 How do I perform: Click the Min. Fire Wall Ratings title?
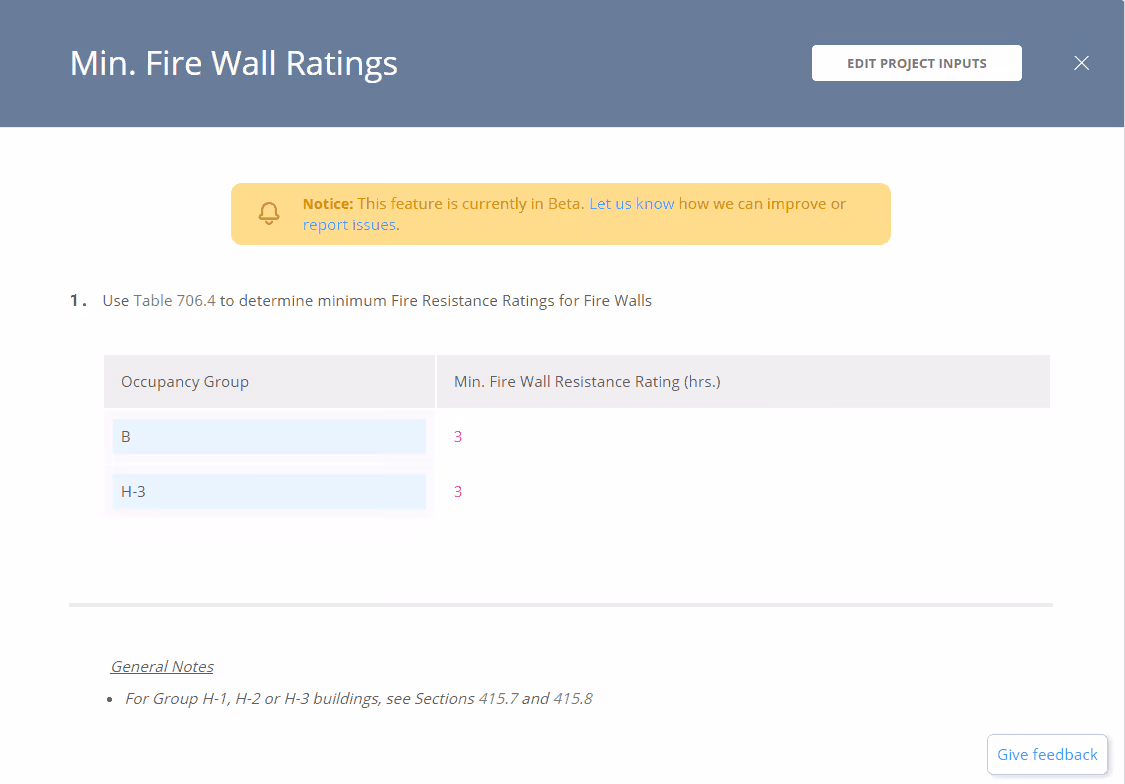coord(233,64)
